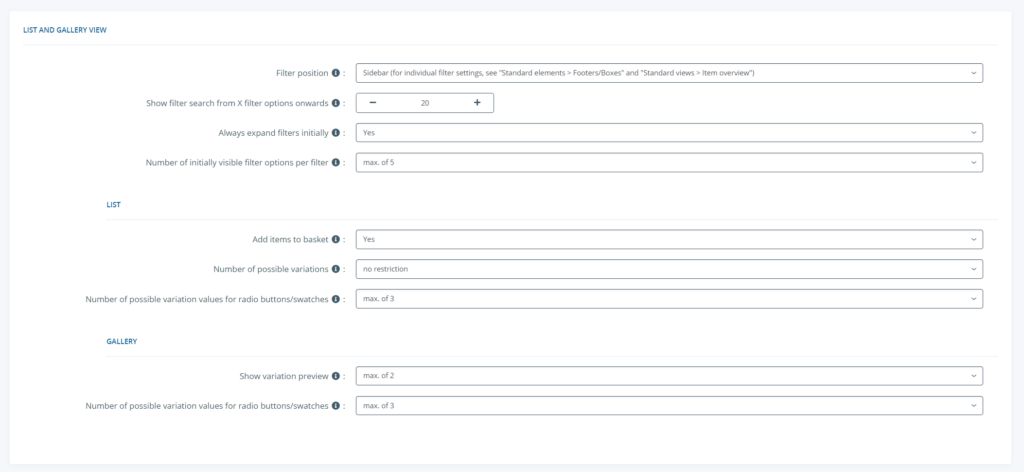Click info icon beside Number of possible variations
Viewport: 1024px width, 472px height.
(336, 269)
